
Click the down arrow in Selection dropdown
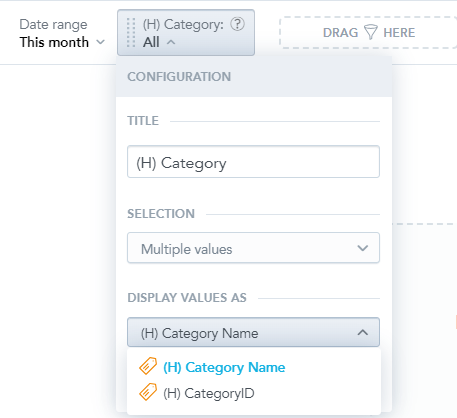pos(363,248)
